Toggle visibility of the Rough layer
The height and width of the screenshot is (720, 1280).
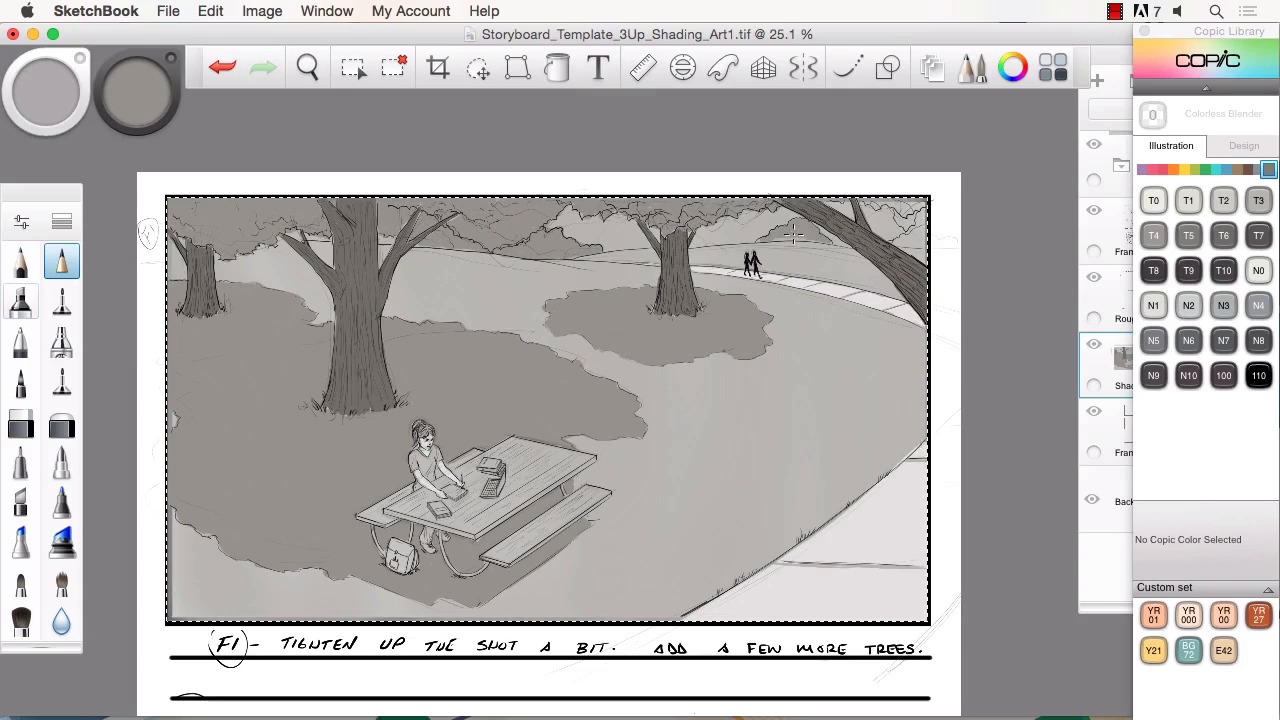click(x=1094, y=278)
